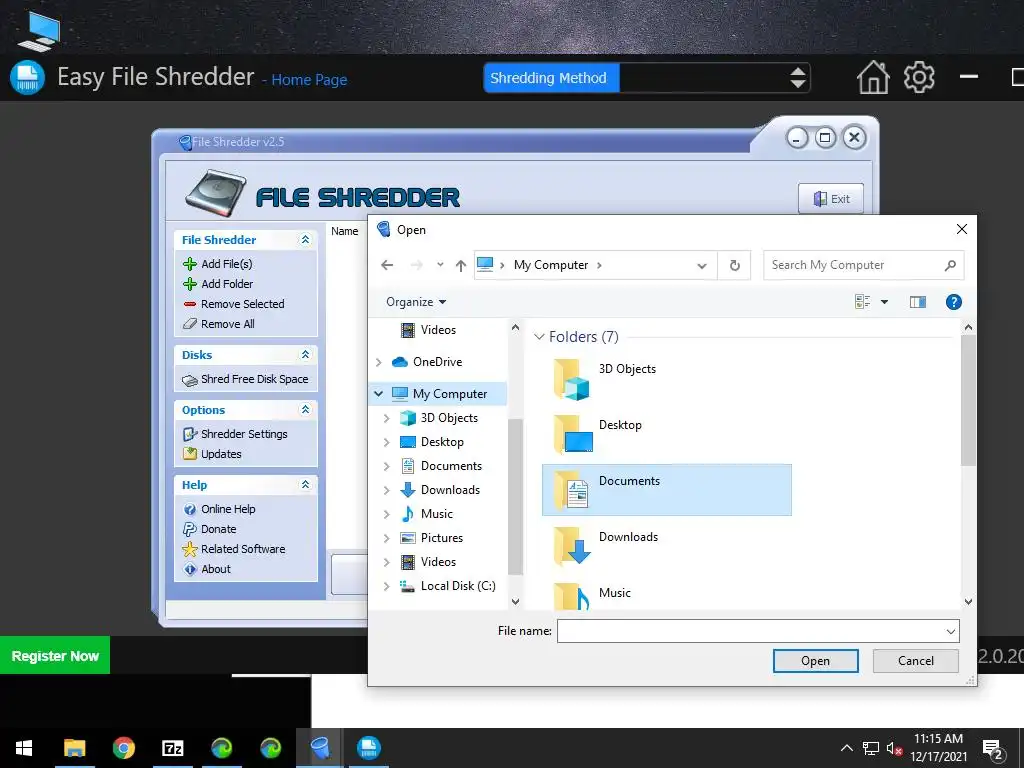1024x768 pixels.
Task: Click the Easy File Shredder logo icon
Action: [27, 77]
